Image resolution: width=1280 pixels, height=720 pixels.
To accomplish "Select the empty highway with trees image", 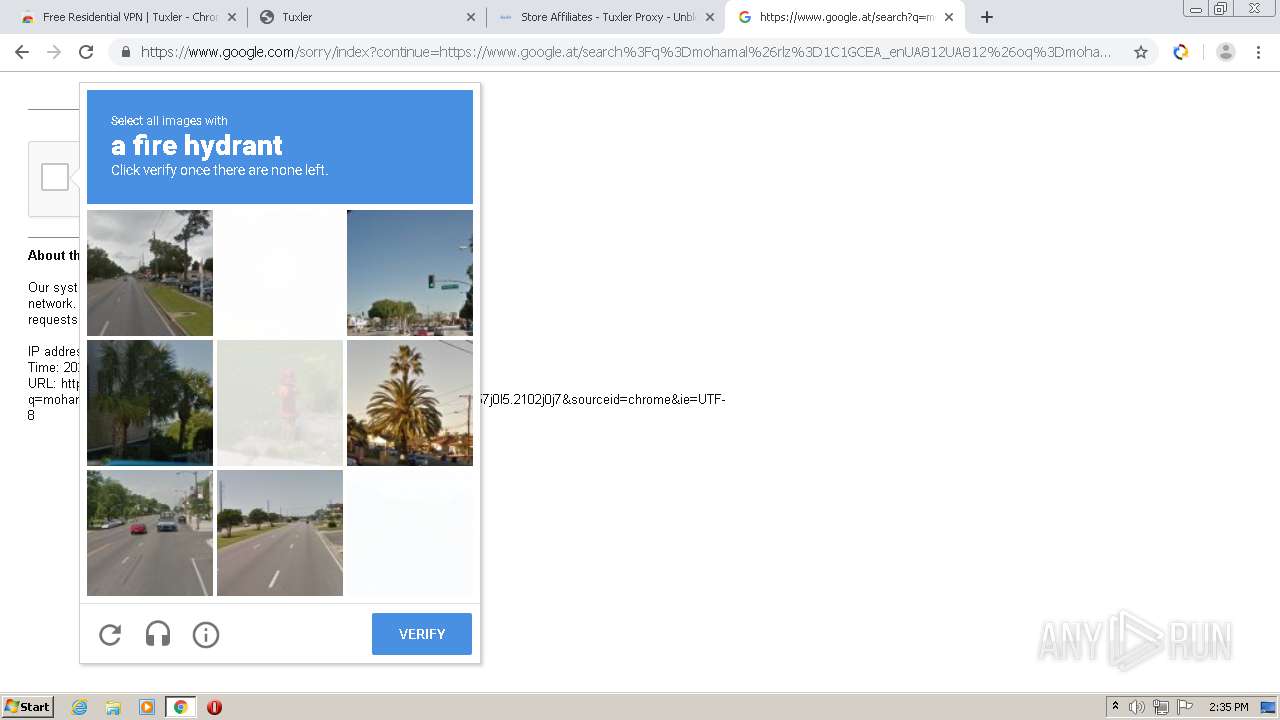I will (280, 533).
